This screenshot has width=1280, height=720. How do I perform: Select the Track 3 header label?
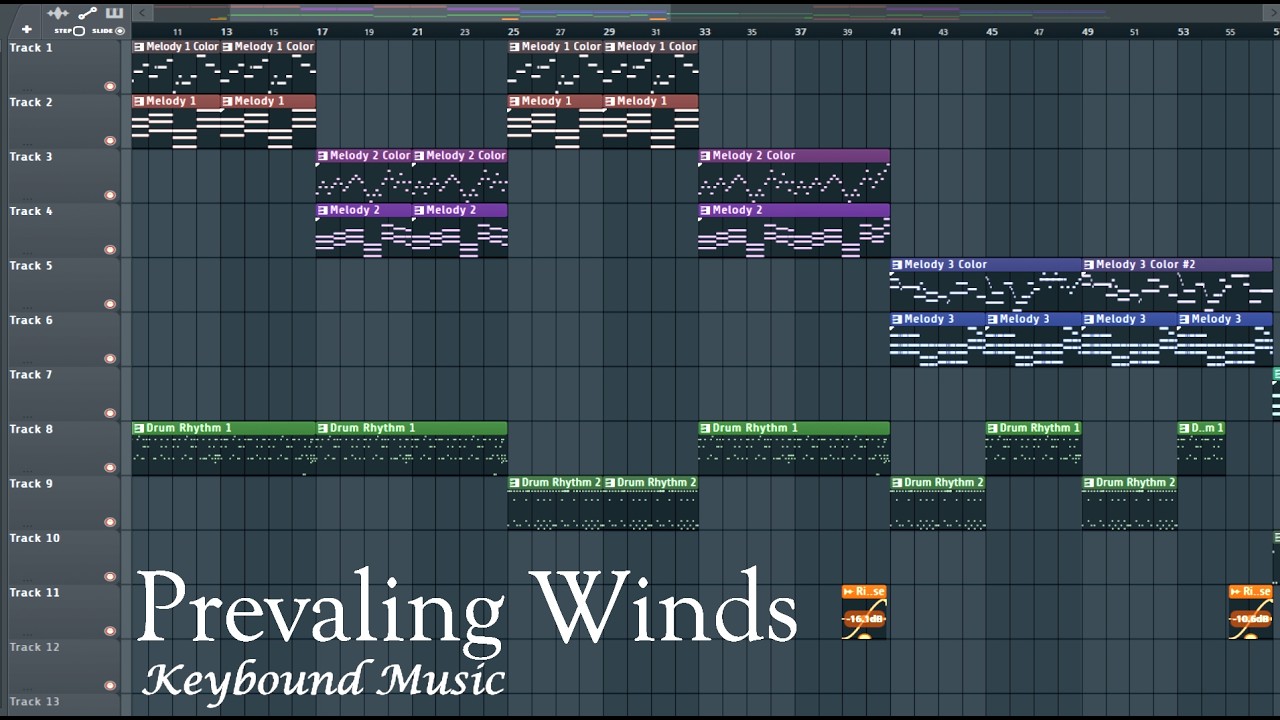click(31, 157)
